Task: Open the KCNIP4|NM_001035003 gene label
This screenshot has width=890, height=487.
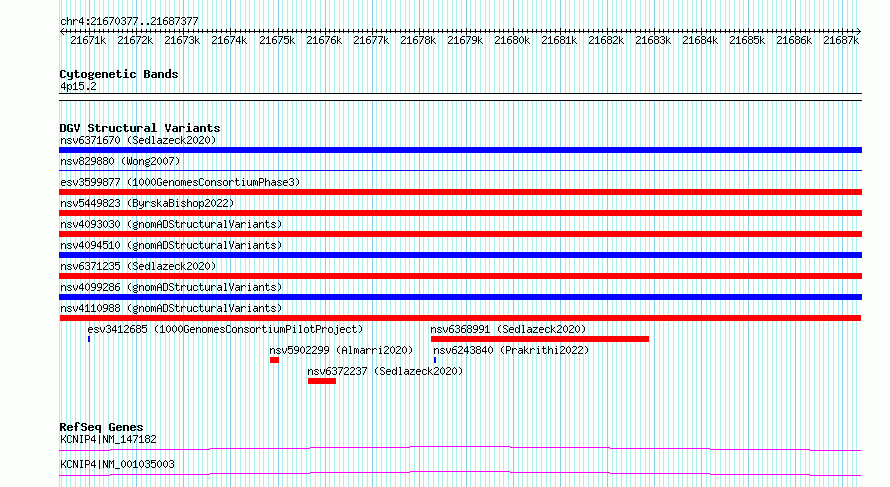Action: click(x=117, y=464)
